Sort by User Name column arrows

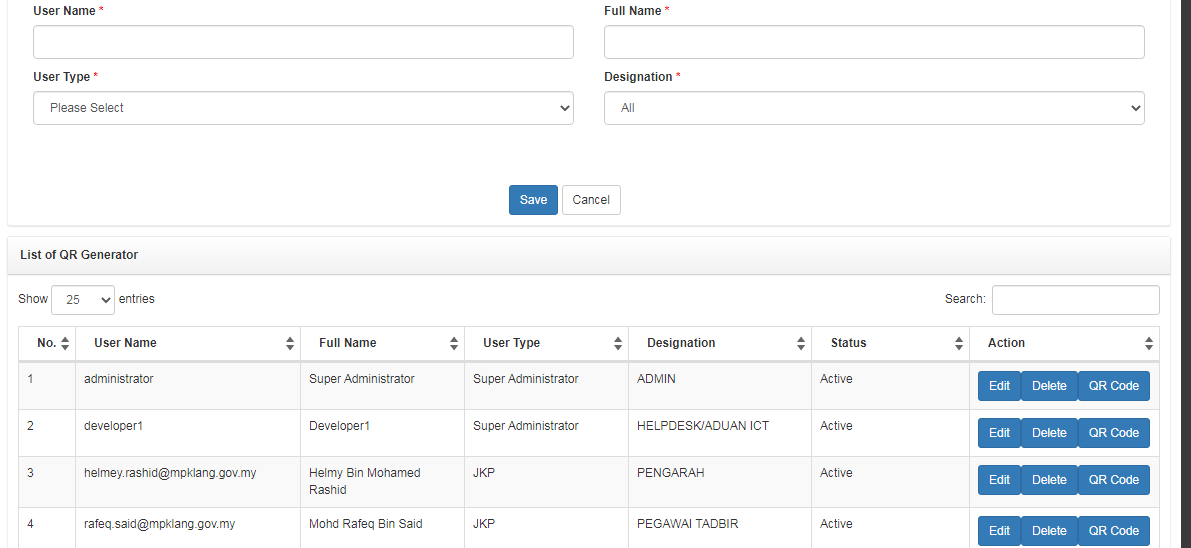point(290,343)
